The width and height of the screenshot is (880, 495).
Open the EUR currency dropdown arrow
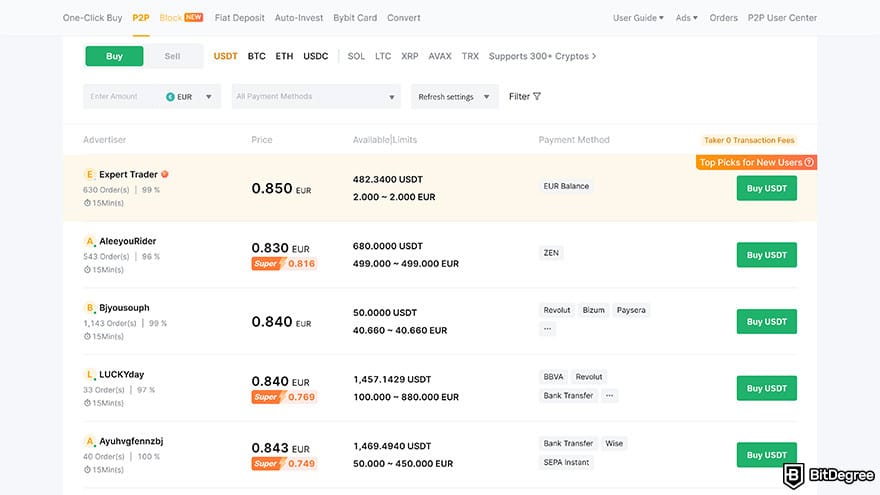coord(209,97)
